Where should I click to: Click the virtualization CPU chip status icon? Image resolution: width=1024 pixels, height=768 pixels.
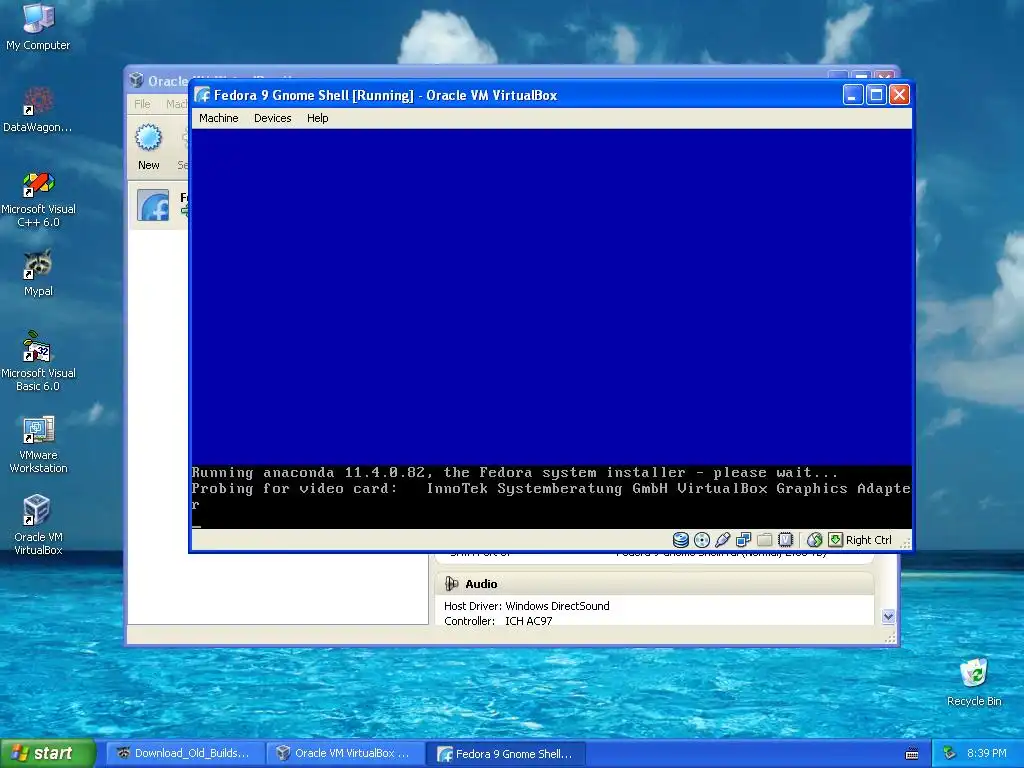coord(786,540)
